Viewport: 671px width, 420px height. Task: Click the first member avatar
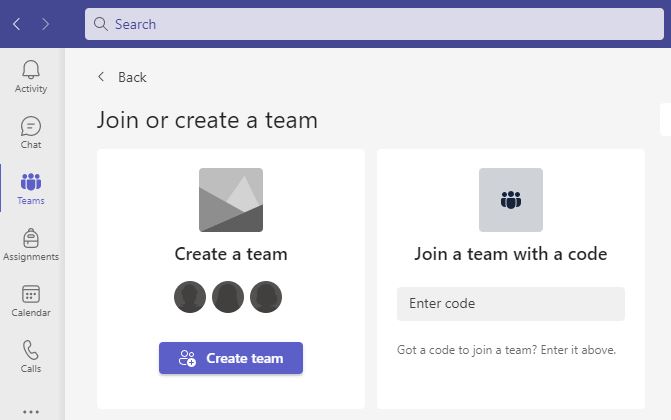[190, 297]
